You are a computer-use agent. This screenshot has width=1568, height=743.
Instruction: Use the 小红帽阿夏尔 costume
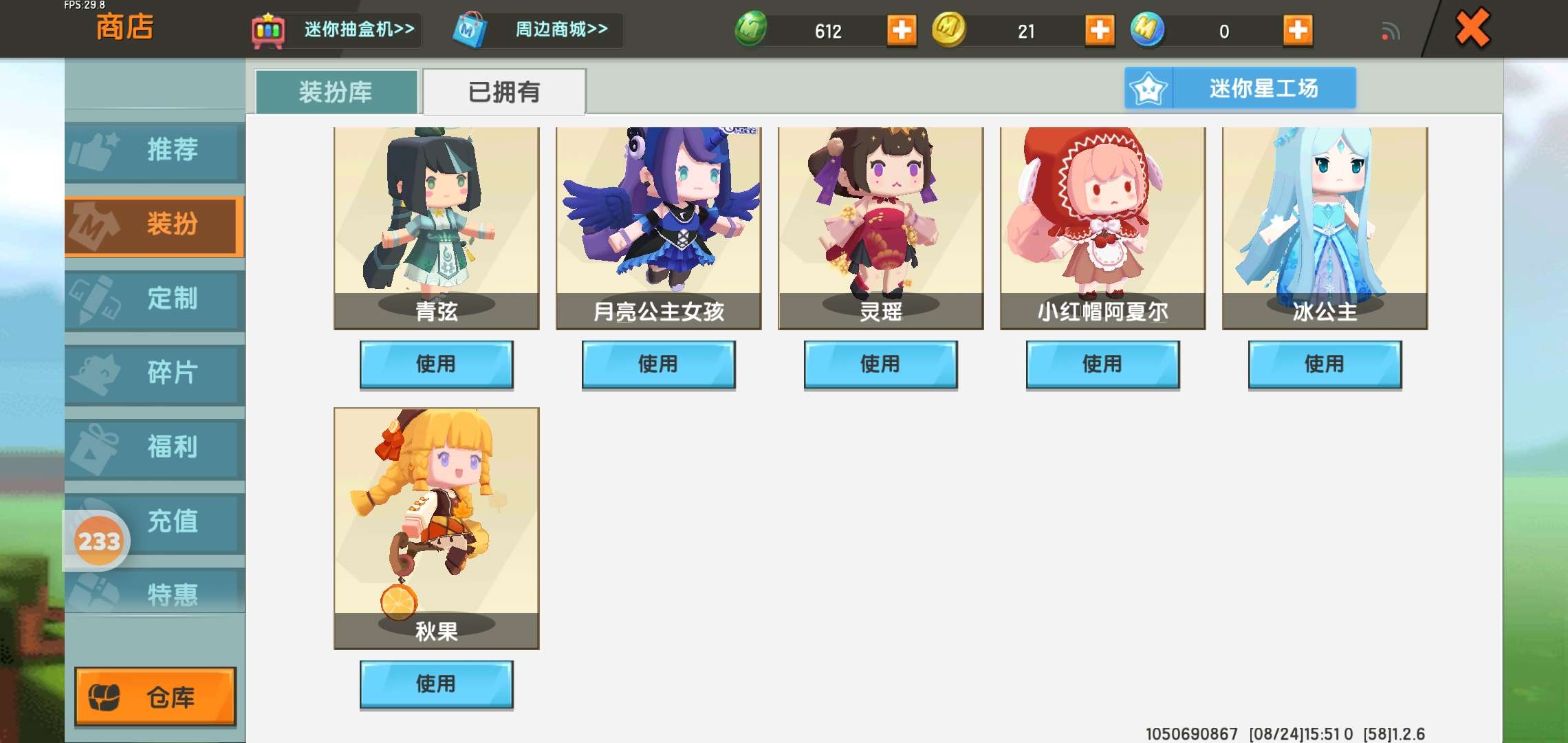[1102, 365]
